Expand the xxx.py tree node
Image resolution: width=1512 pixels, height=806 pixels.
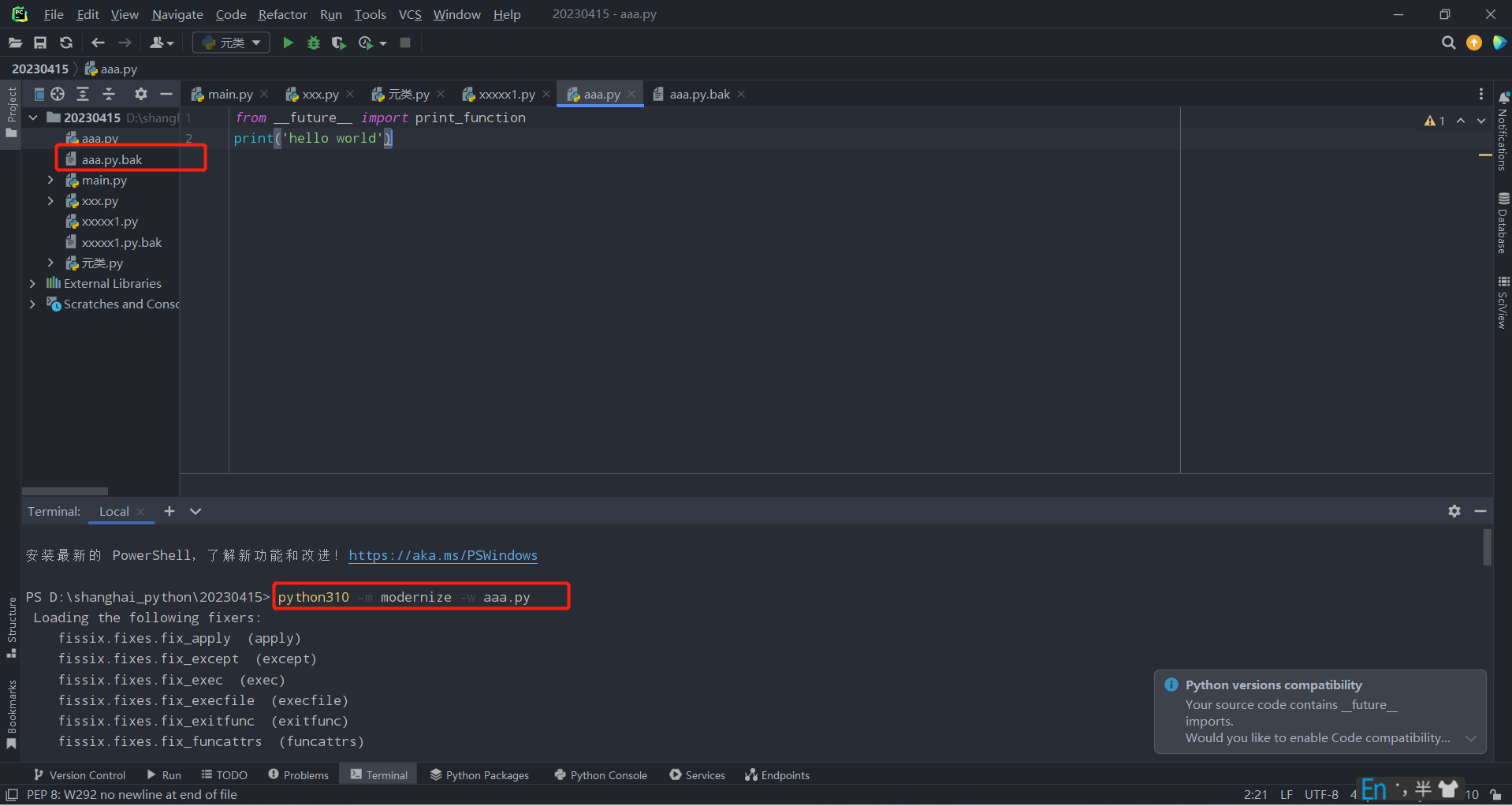(x=50, y=201)
